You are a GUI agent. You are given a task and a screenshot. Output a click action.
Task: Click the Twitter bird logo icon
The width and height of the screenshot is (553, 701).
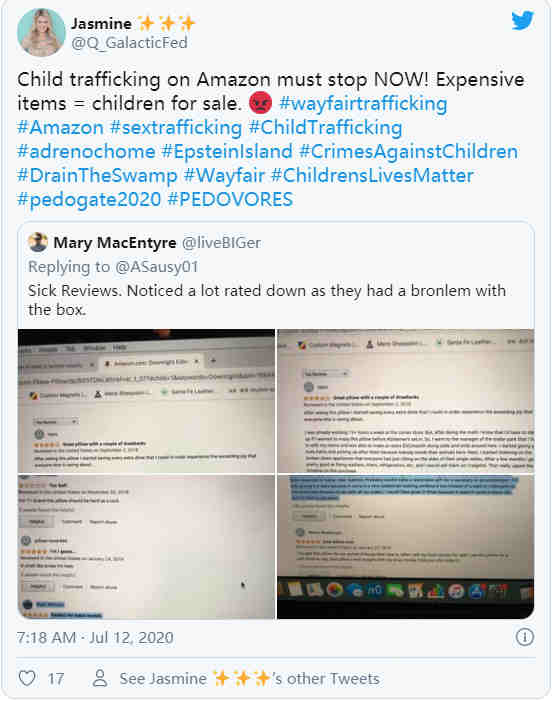tap(523, 20)
